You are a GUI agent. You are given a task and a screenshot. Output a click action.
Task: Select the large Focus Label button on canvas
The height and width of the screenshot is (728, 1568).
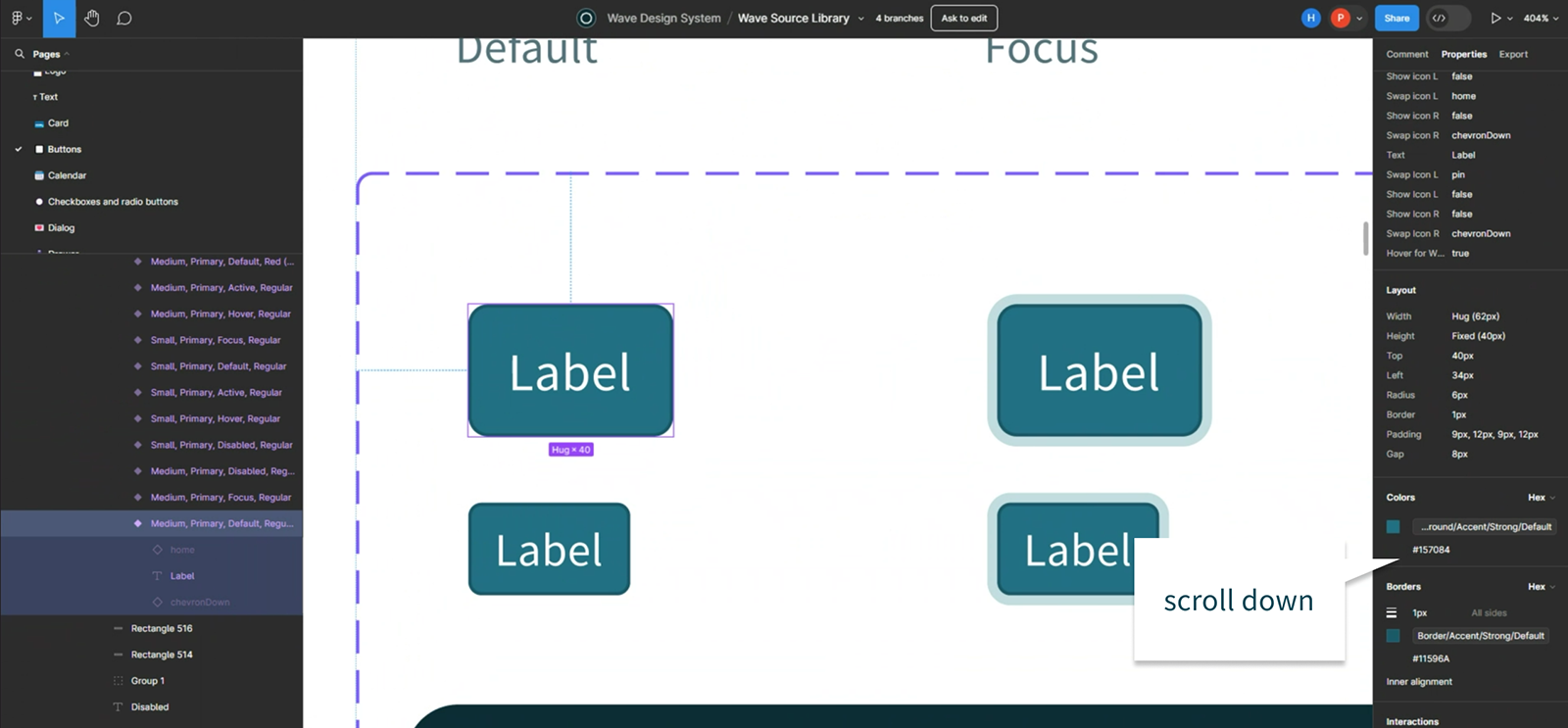click(x=1100, y=370)
